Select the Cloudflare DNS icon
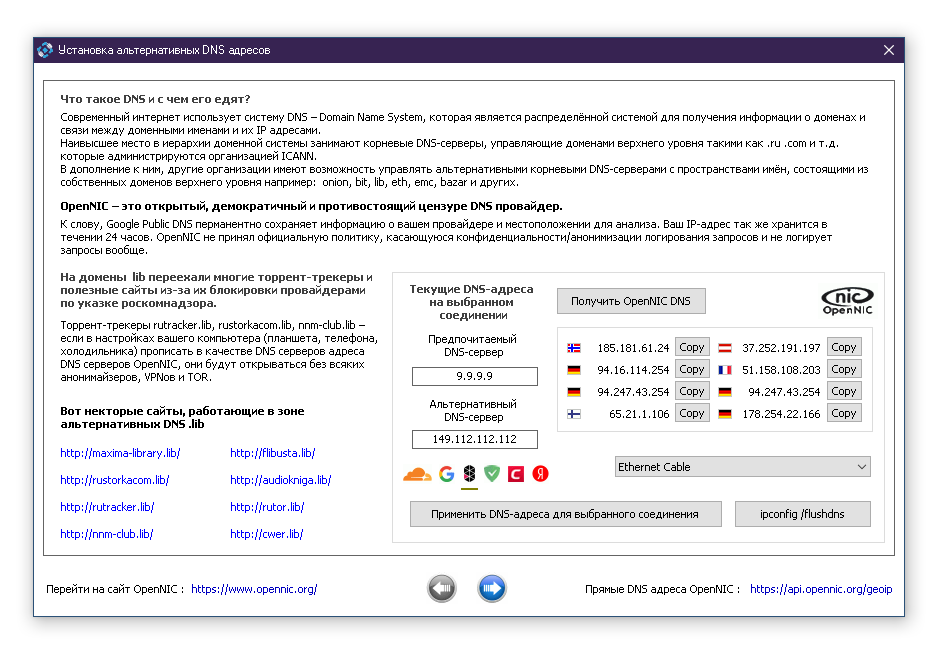 click(x=417, y=474)
